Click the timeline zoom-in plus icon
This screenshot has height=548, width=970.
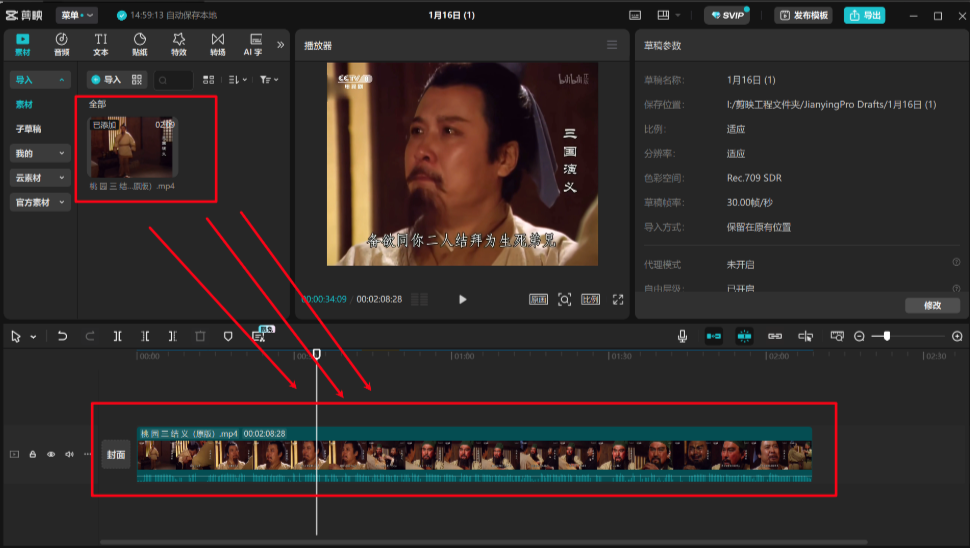pyautogui.click(x=957, y=337)
